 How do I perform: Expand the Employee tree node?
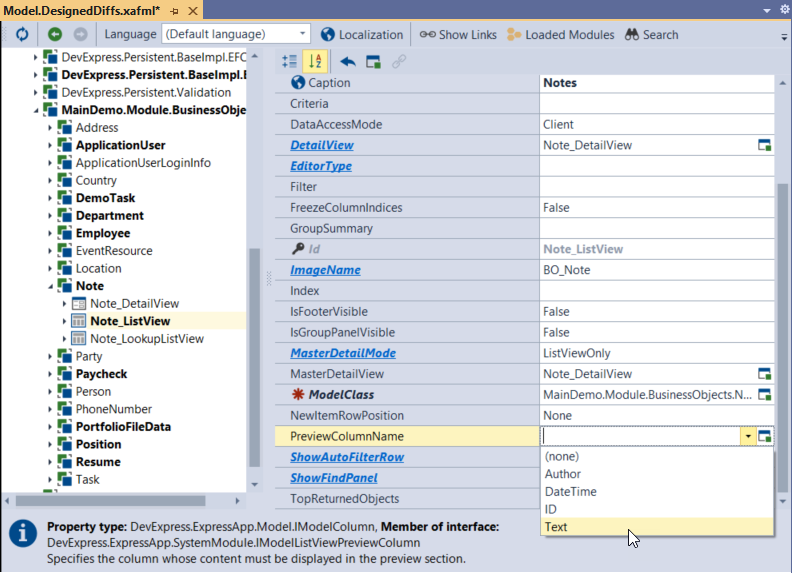pyautogui.click(x=50, y=233)
